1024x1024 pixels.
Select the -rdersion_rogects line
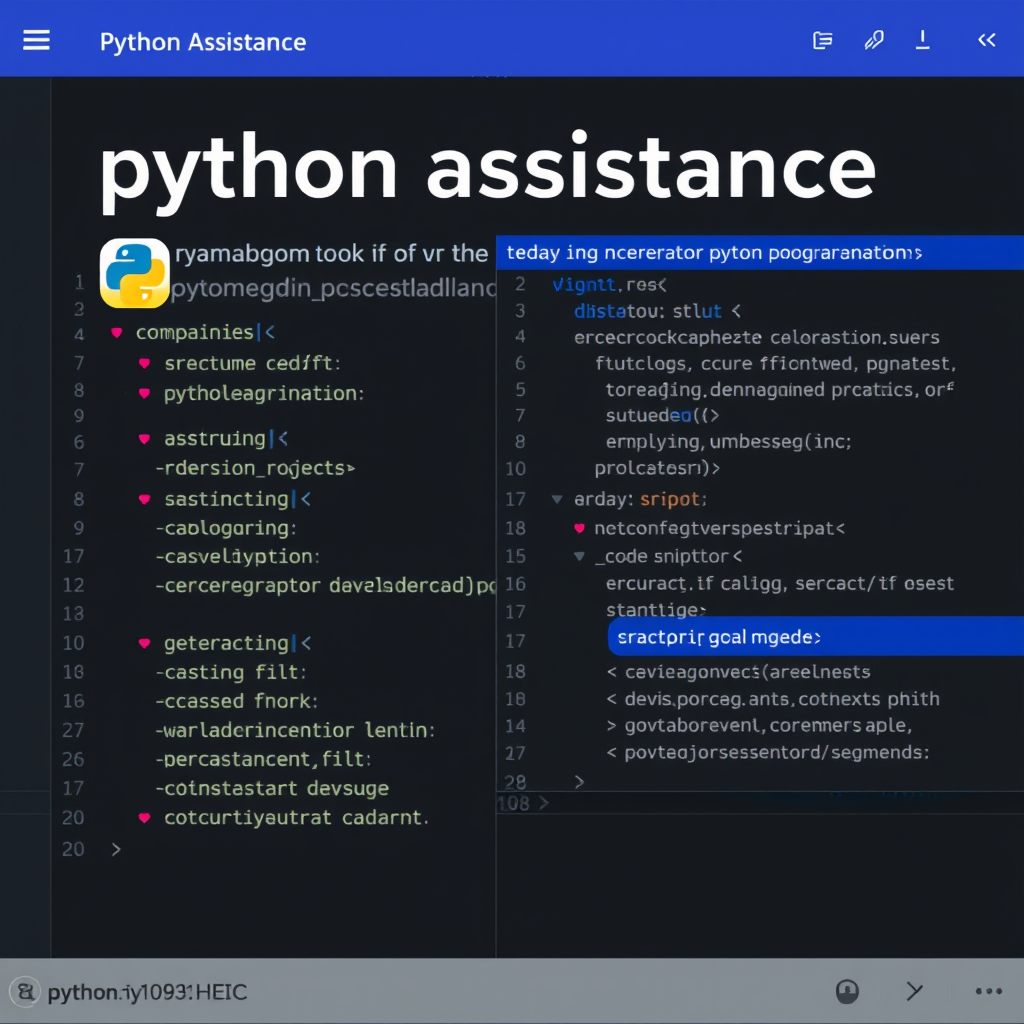click(255, 468)
